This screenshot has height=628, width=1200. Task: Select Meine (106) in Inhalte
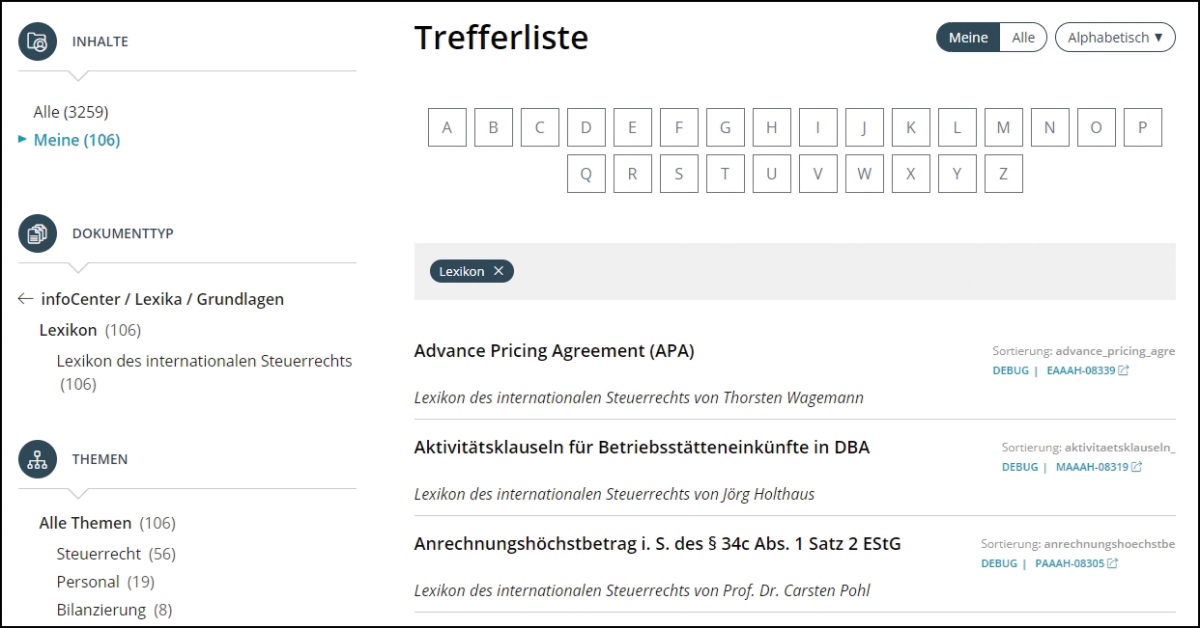click(77, 140)
